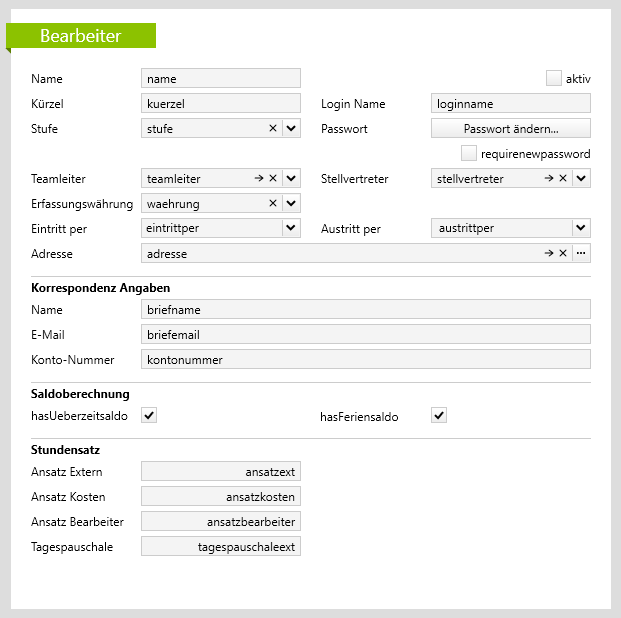Clear the Stellvertreter field with X icon

(x=563, y=178)
